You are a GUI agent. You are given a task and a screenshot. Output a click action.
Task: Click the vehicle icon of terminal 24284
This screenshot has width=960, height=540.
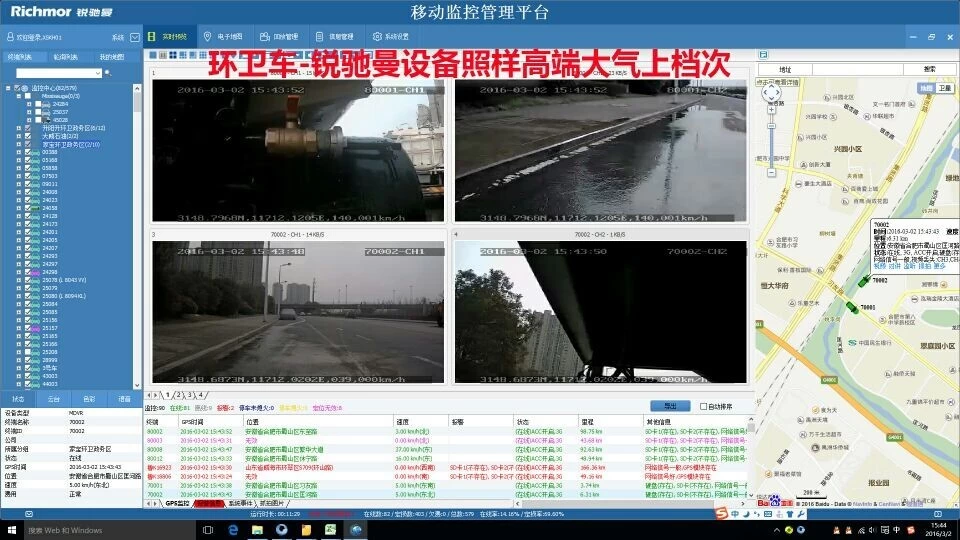point(47,104)
